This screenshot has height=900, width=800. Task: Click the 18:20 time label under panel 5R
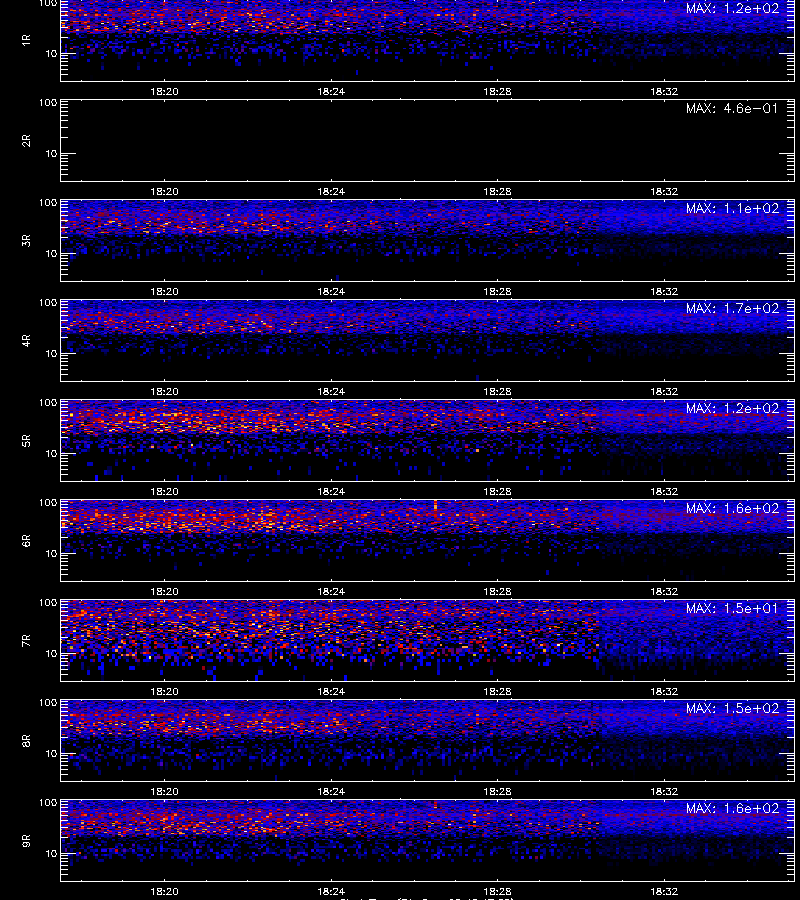[x=164, y=491]
